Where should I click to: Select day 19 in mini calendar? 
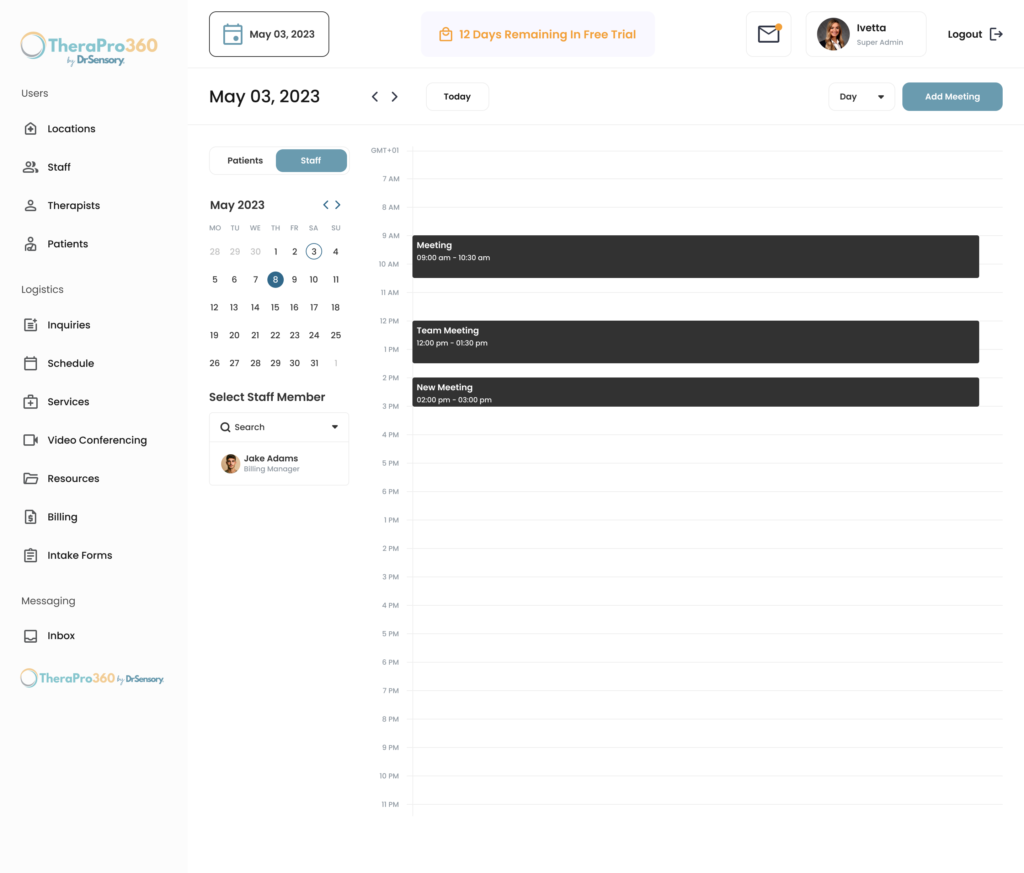[x=214, y=336]
